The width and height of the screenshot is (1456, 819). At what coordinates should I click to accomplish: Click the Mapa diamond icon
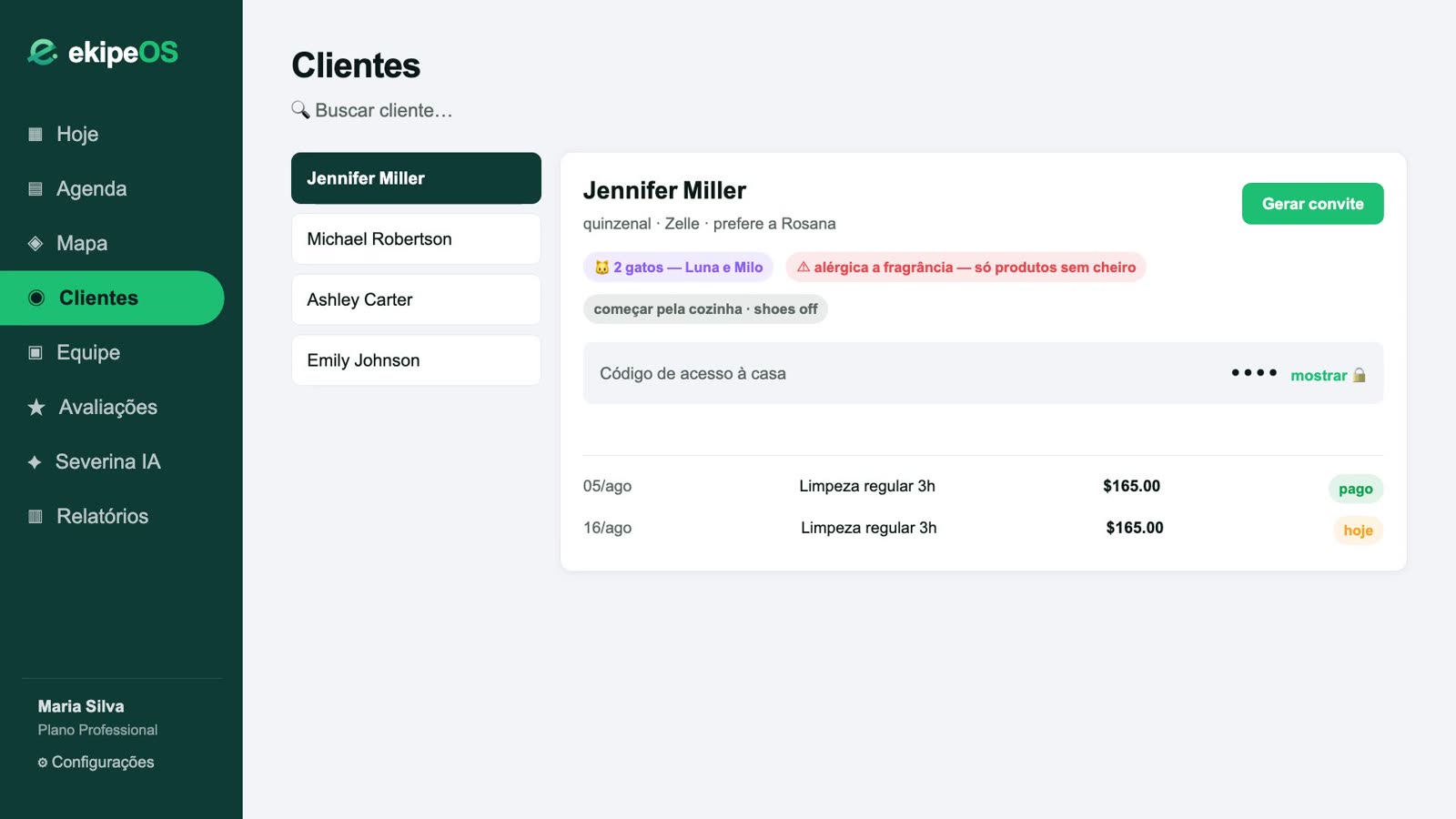point(35,244)
